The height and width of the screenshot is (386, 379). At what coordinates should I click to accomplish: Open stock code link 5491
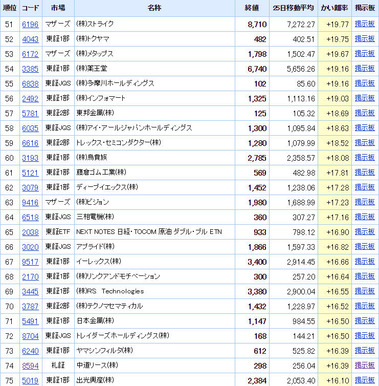point(30,321)
